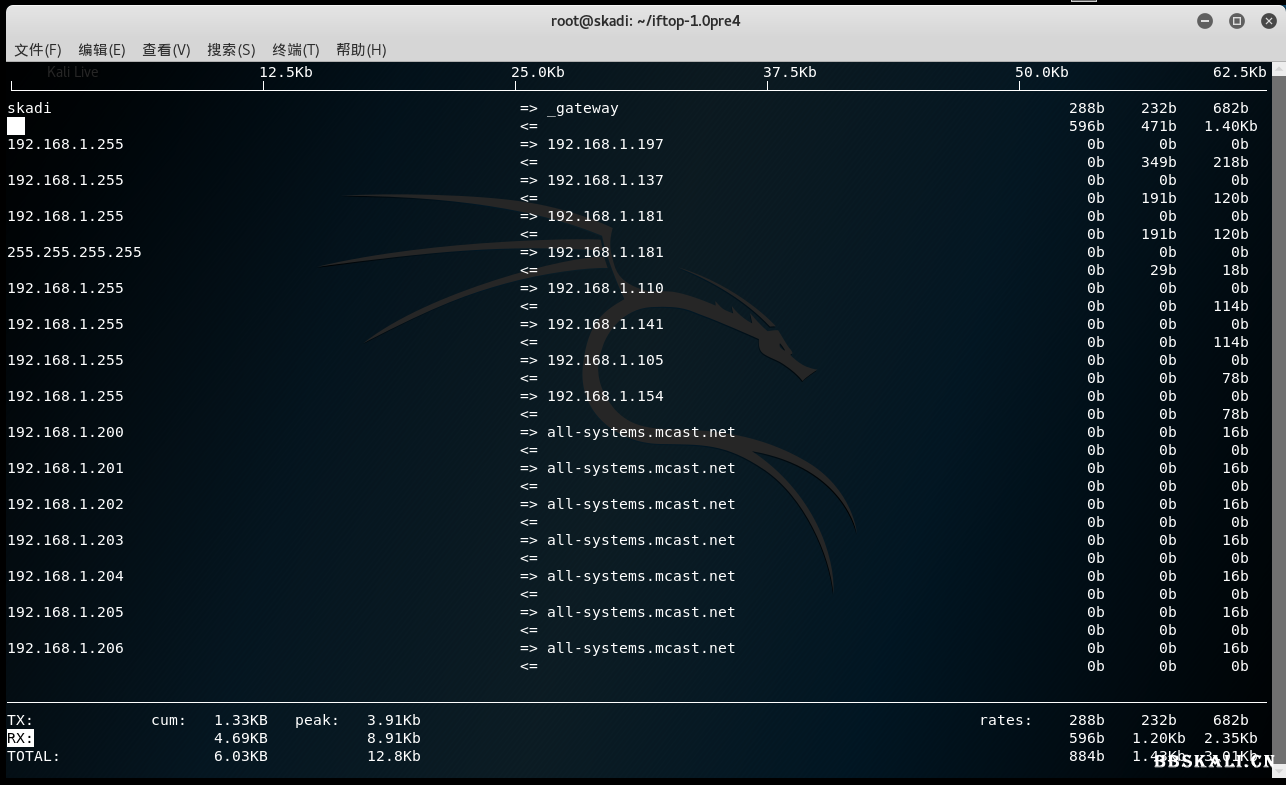Click the TOTAL: label at the bottom
Screen dimensions: 1286x785
click(x=33, y=756)
